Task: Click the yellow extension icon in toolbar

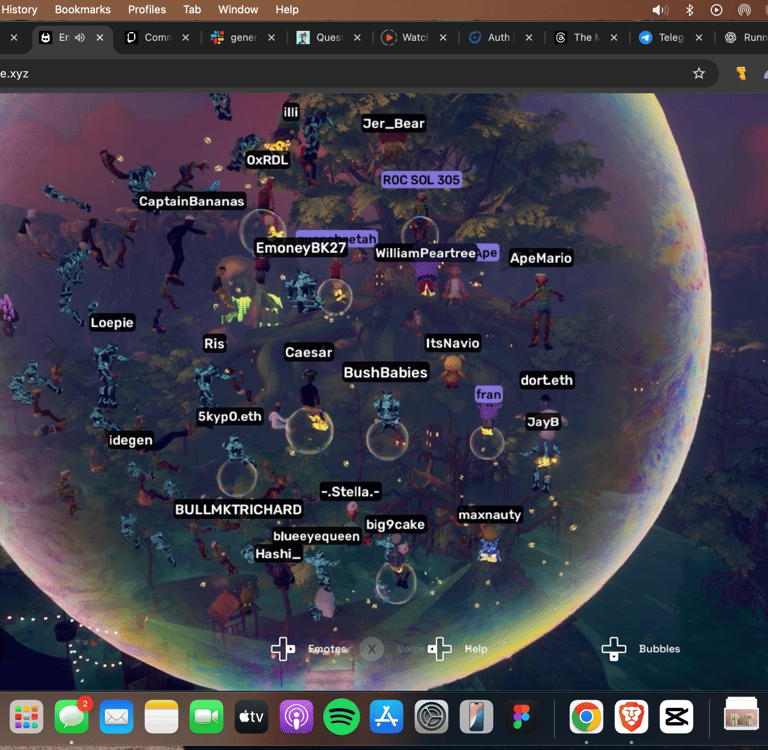Action: (741, 73)
